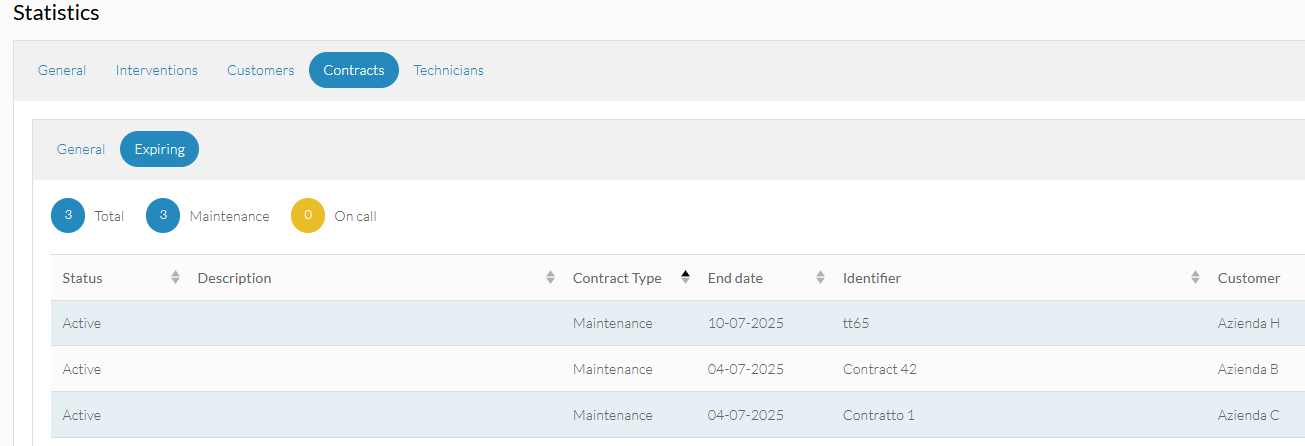Open the Technicians tab
The image size is (1305, 446).
point(449,70)
